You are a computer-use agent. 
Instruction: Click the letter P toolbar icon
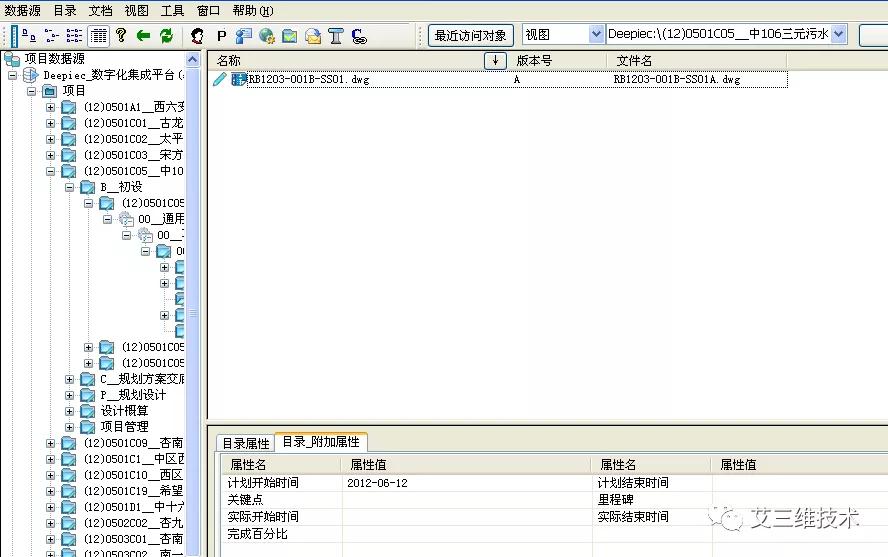coord(221,35)
